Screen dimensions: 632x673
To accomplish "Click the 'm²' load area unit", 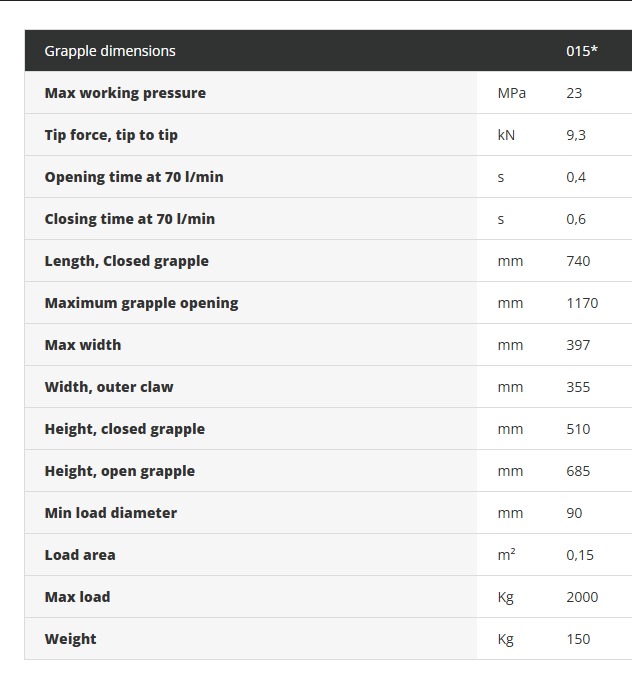I will click(507, 555).
